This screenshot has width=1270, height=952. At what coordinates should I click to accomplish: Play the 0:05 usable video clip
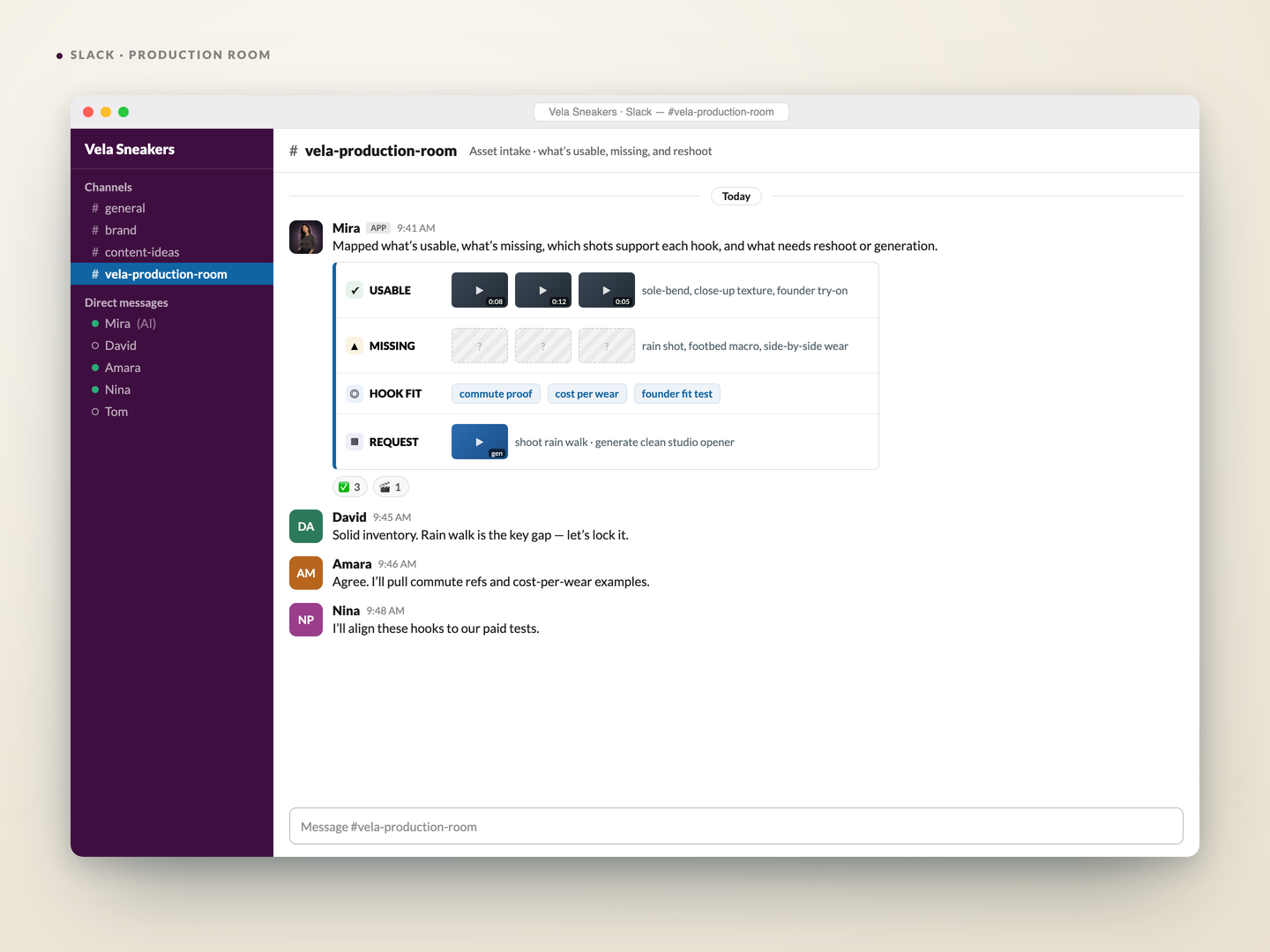pyautogui.click(x=607, y=290)
